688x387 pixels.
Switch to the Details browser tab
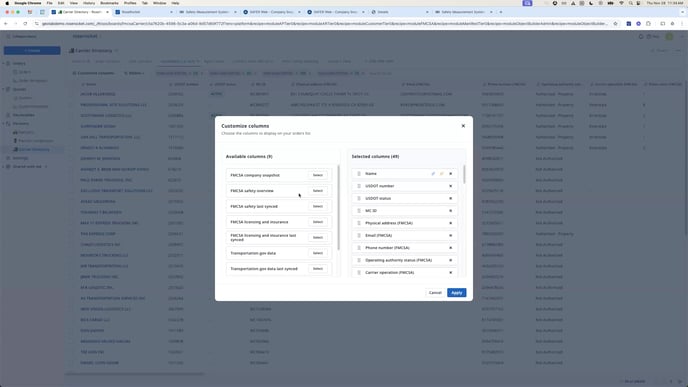click(x=399, y=12)
